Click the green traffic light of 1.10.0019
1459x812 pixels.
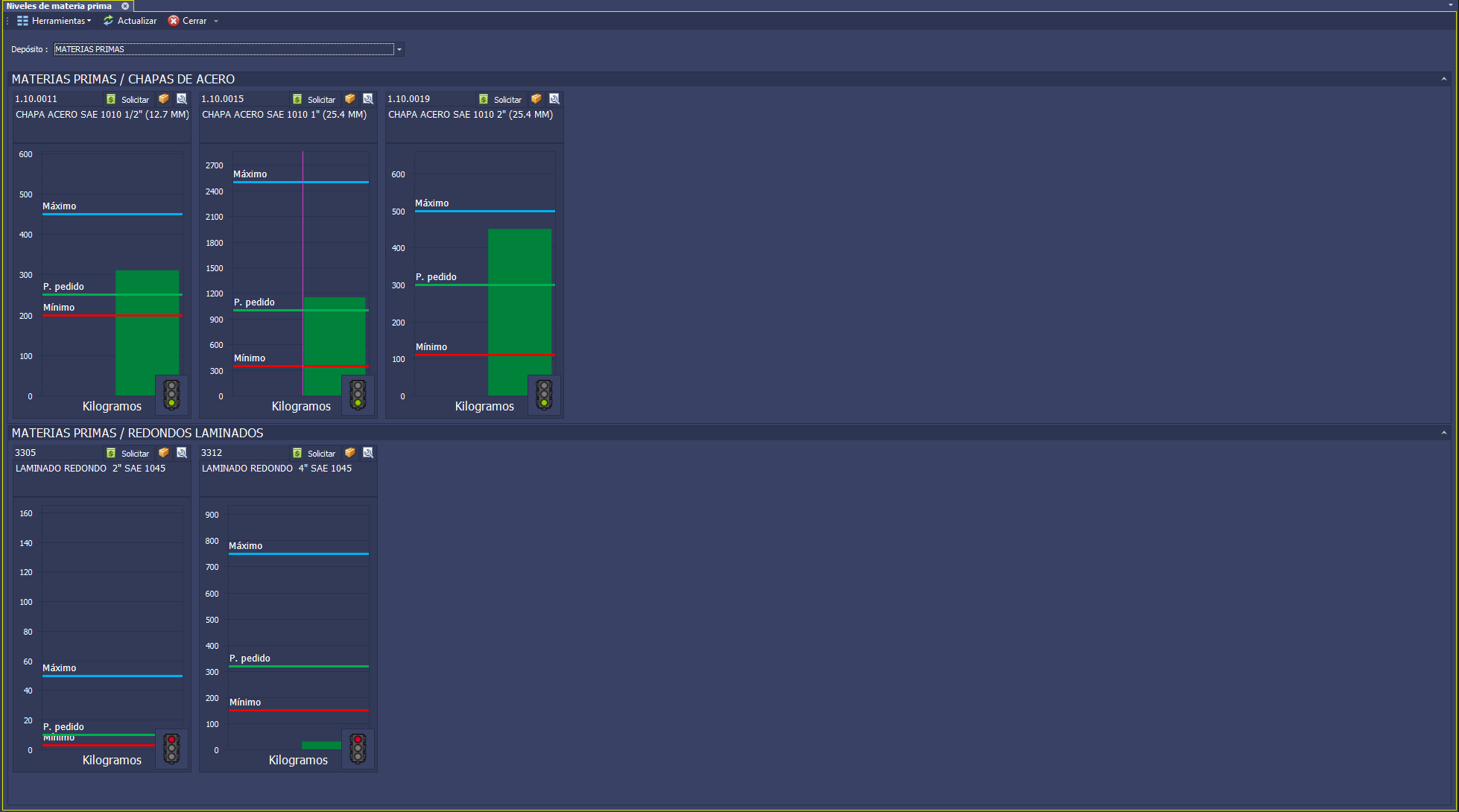544,394
